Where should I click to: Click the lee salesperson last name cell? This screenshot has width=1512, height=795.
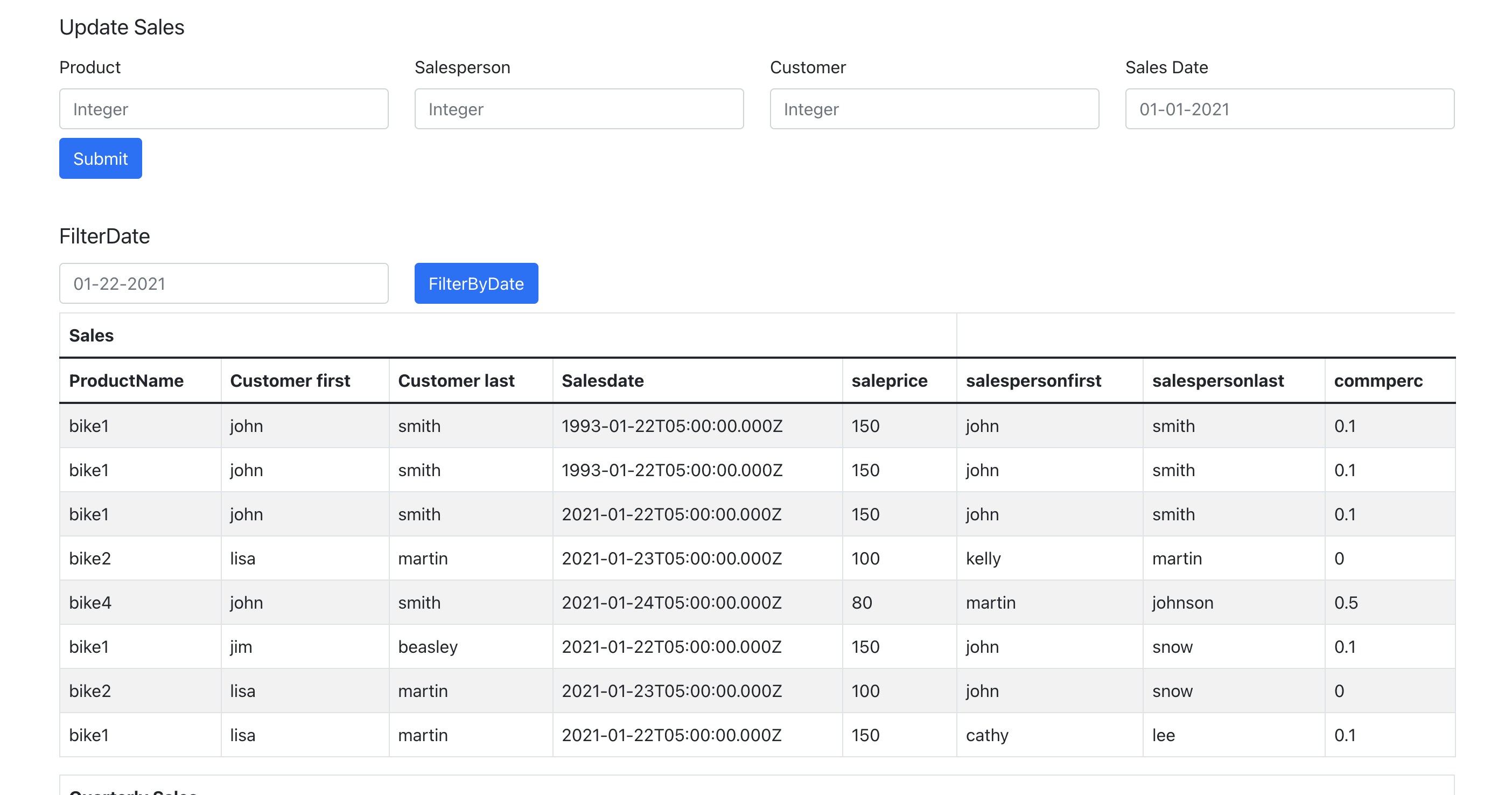click(x=1234, y=735)
